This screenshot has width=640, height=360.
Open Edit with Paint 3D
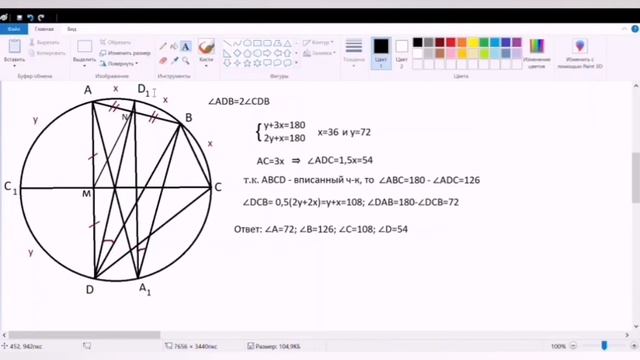580,53
